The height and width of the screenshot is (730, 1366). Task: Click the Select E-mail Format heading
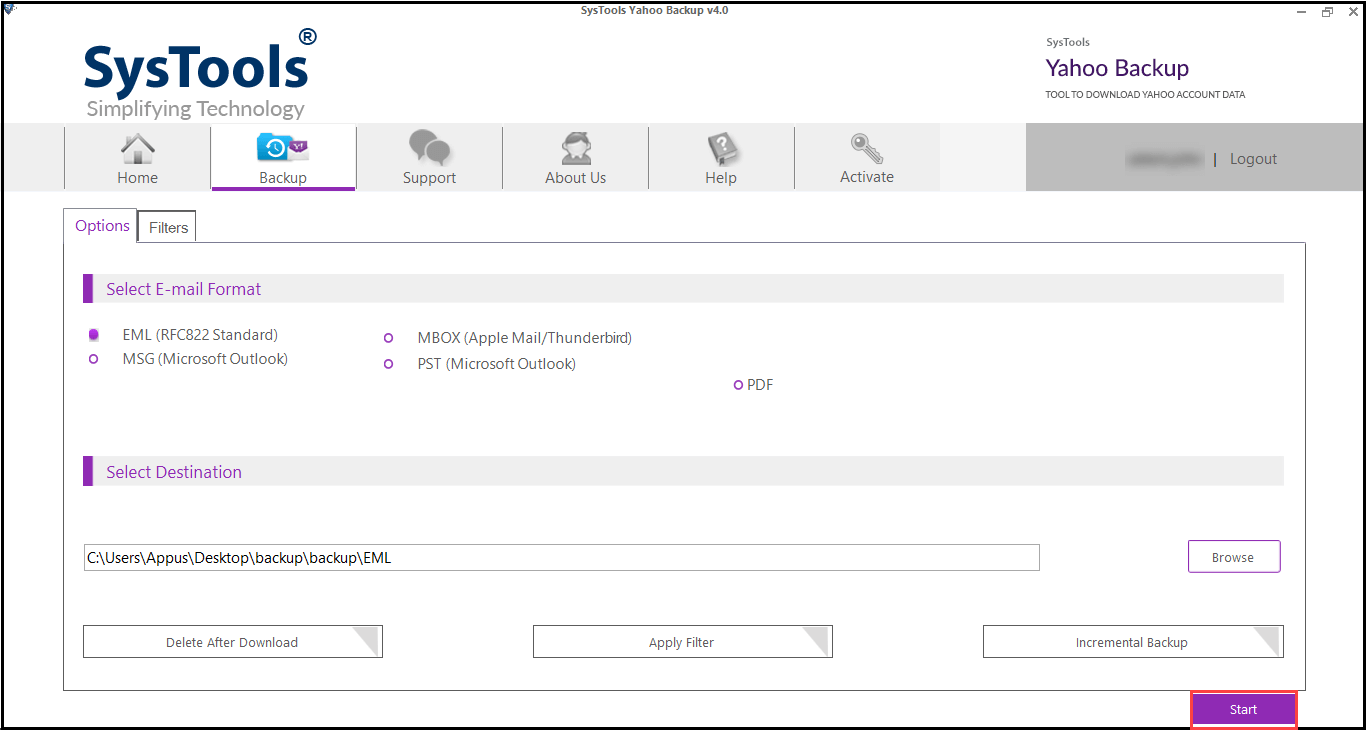tap(184, 289)
